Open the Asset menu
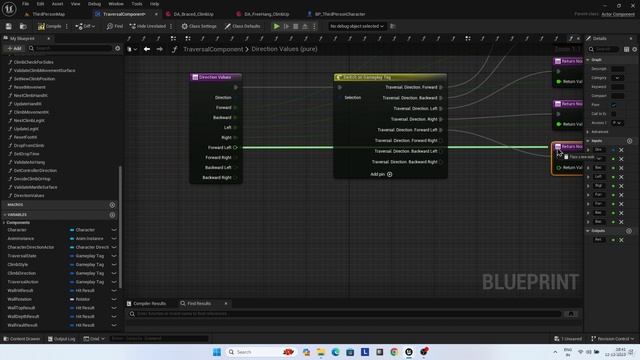Image resolution: width=640 pixels, height=360 pixels. tap(57, 4)
